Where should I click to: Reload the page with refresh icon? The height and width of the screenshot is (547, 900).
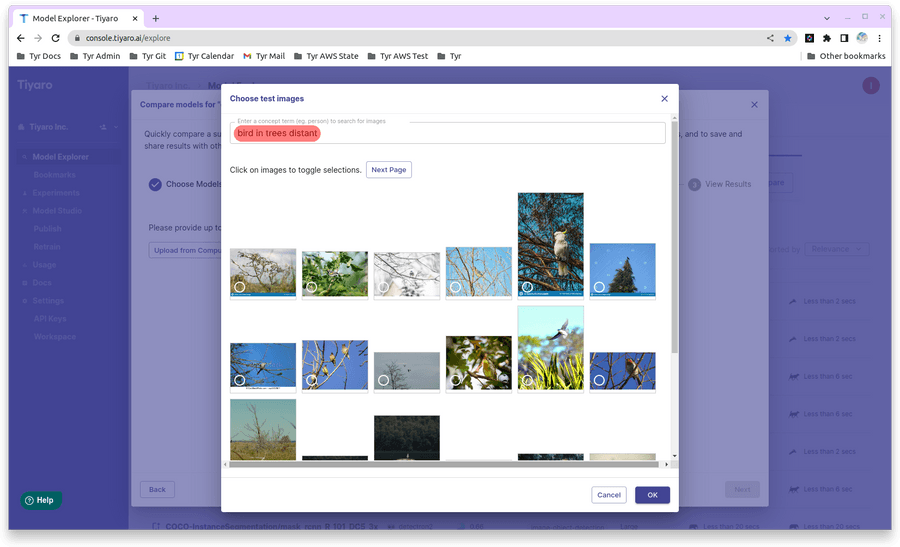[x=56, y=38]
